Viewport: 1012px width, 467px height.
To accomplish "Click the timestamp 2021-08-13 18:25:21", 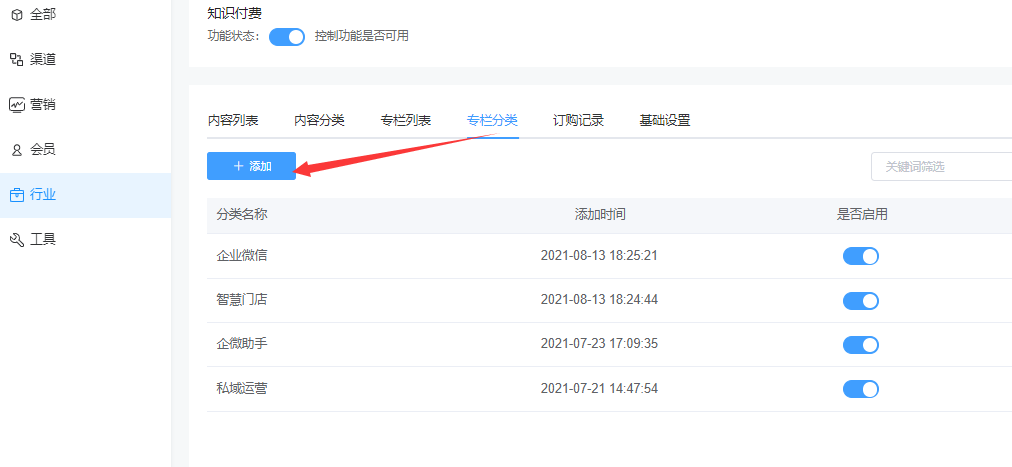I will click(x=600, y=255).
